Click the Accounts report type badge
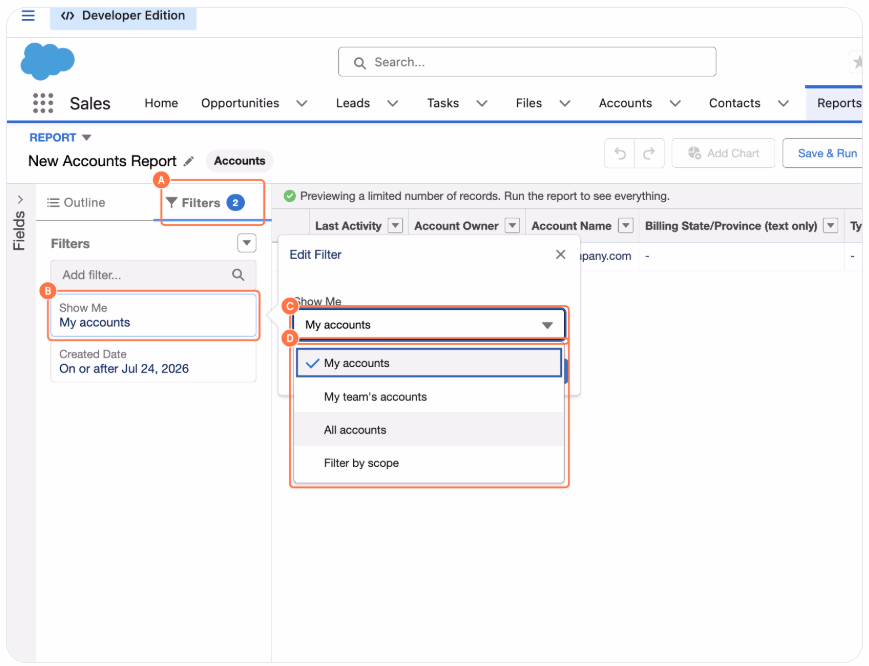 pos(239,161)
